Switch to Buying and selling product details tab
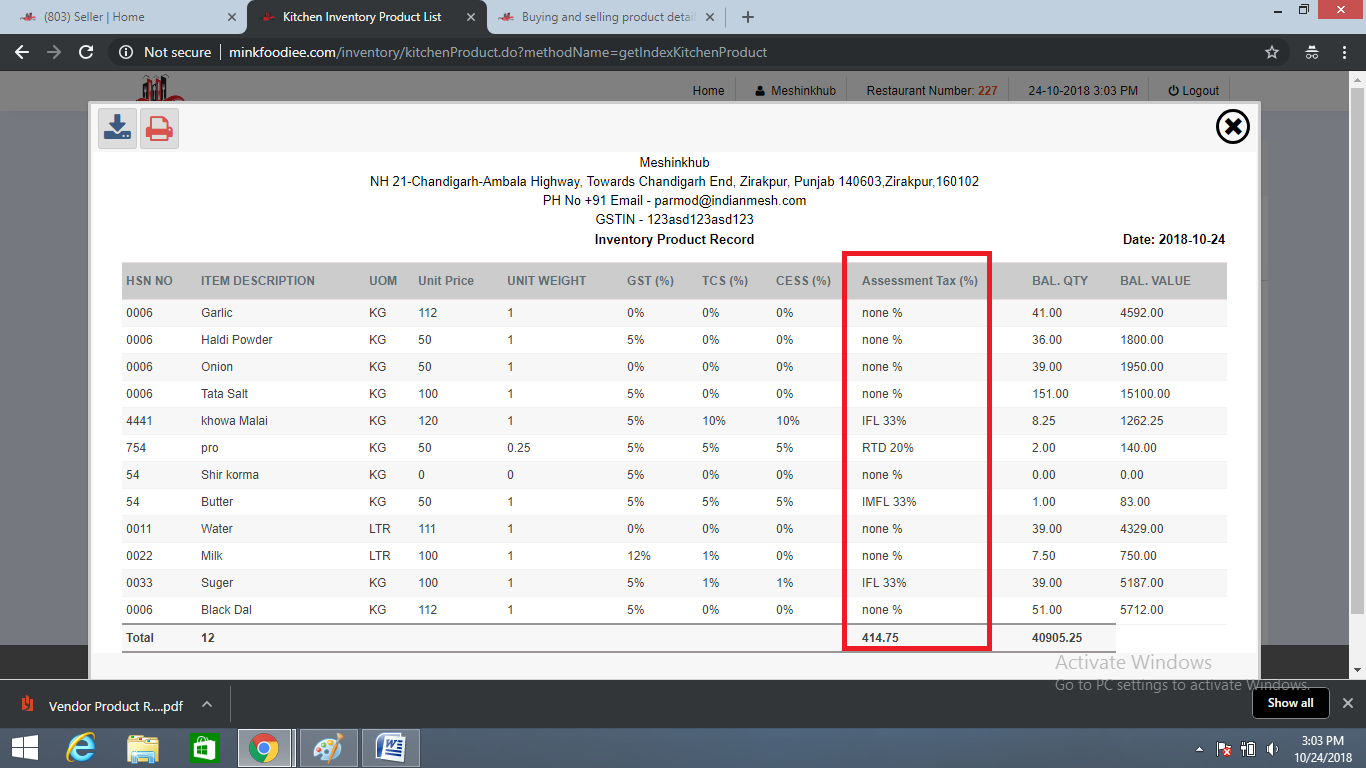Viewport: 1366px width, 768px height. tap(606, 17)
